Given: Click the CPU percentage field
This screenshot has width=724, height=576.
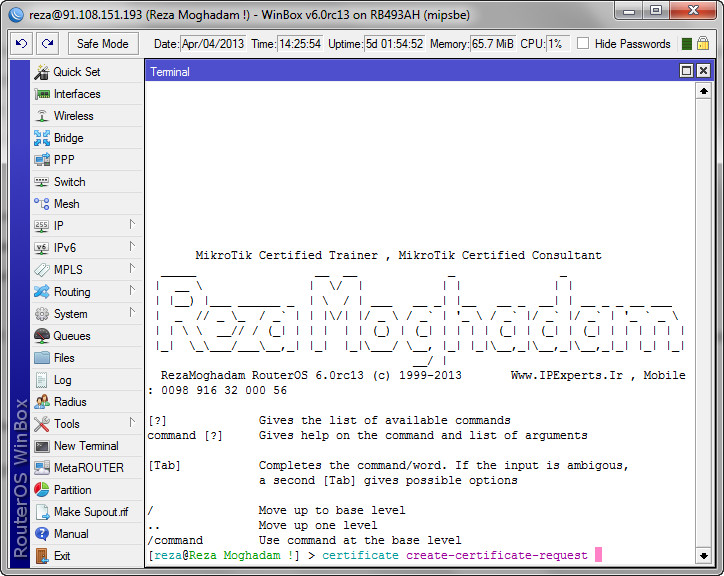Looking at the screenshot, I should pyautogui.click(x=558, y=44).
